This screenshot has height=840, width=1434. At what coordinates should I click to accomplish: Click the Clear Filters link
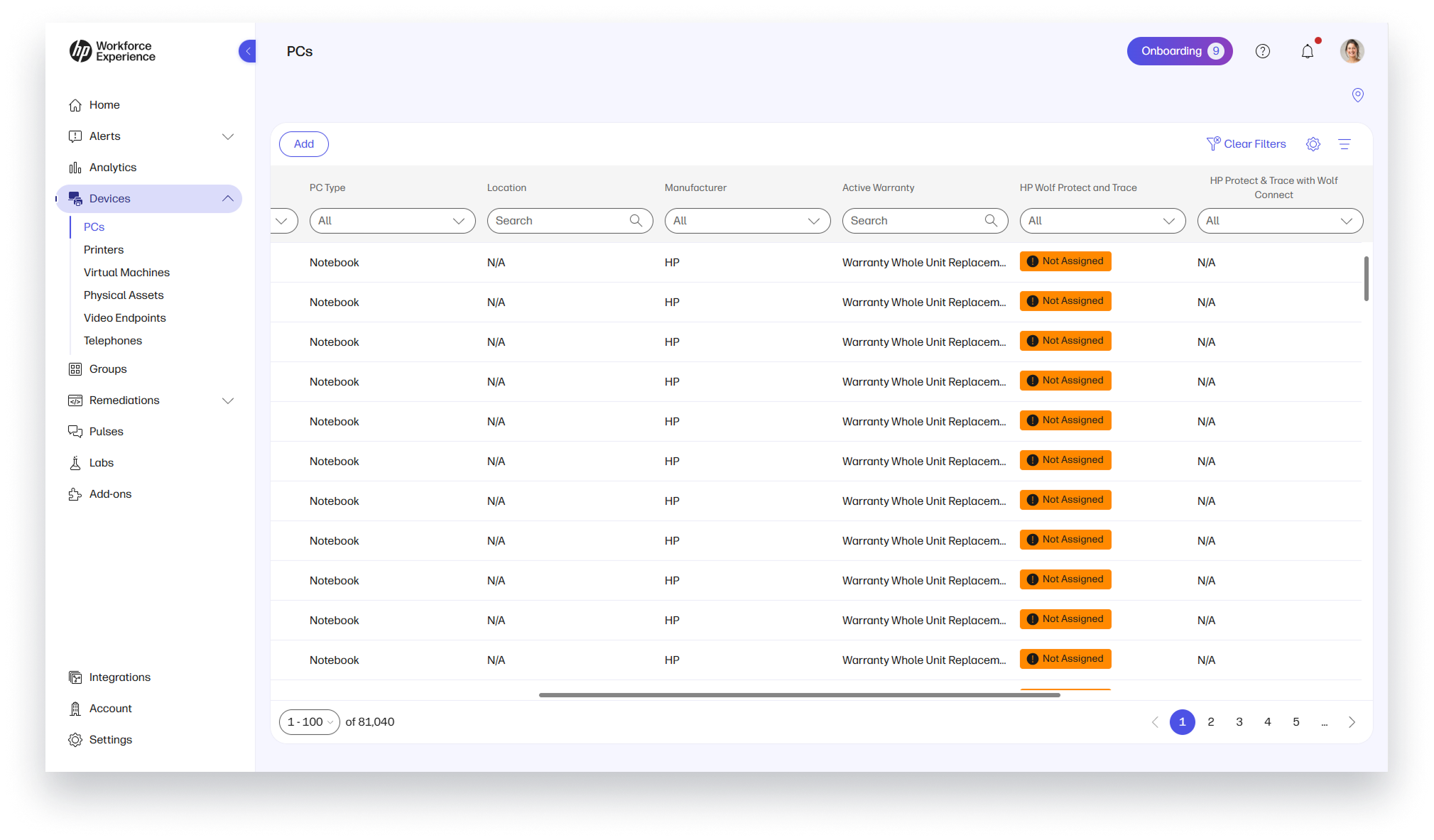pyautogui.click(x=1254, y=143)
